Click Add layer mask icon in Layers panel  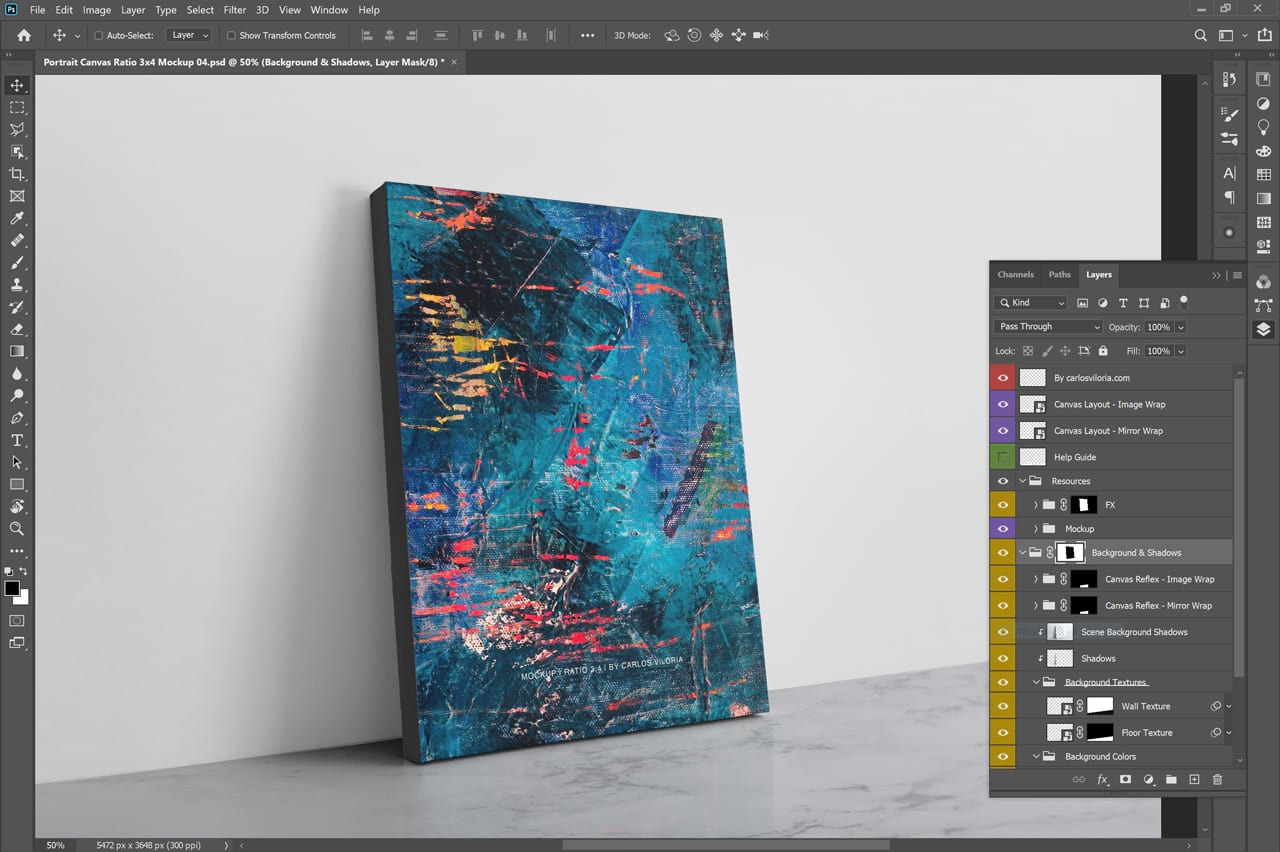click(x=1125, y=779)
